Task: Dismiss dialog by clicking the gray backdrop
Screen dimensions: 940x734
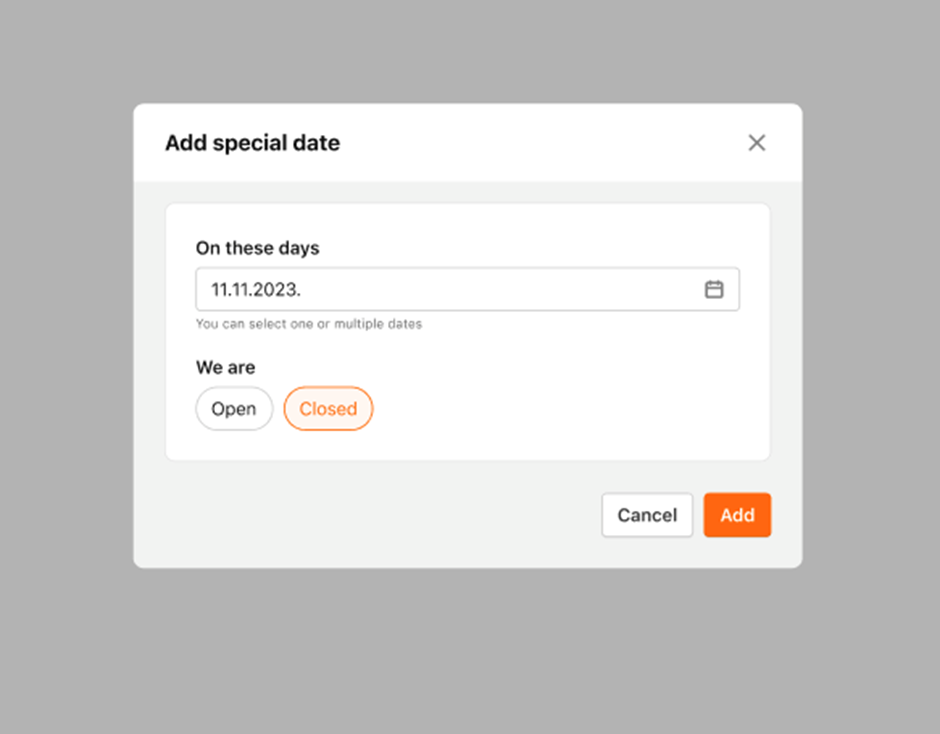Action: (468, 648)
